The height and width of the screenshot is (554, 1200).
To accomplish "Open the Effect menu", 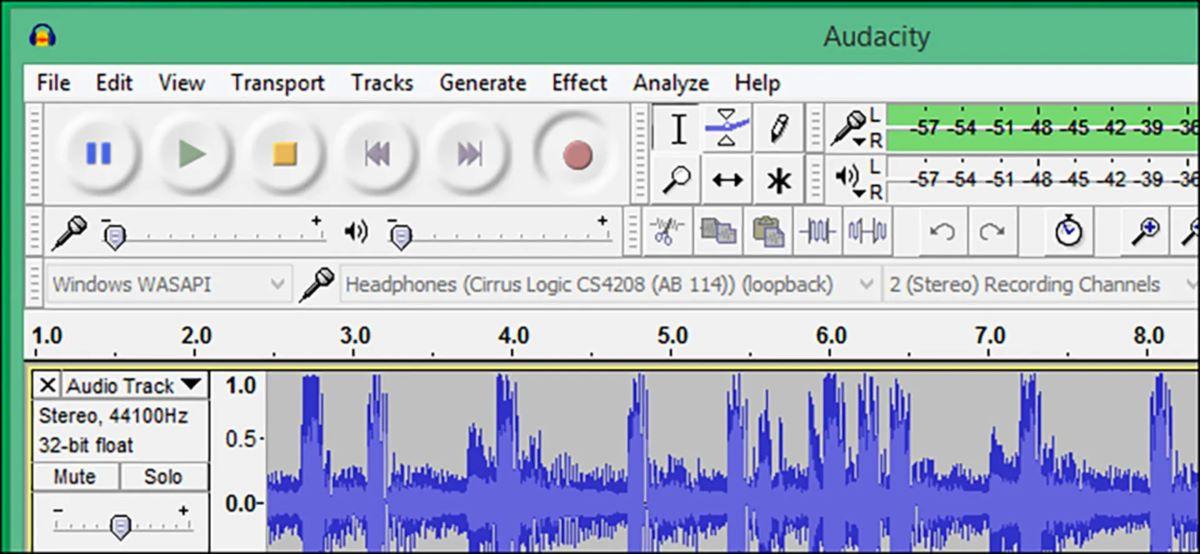I will click(x=579, y=83).
